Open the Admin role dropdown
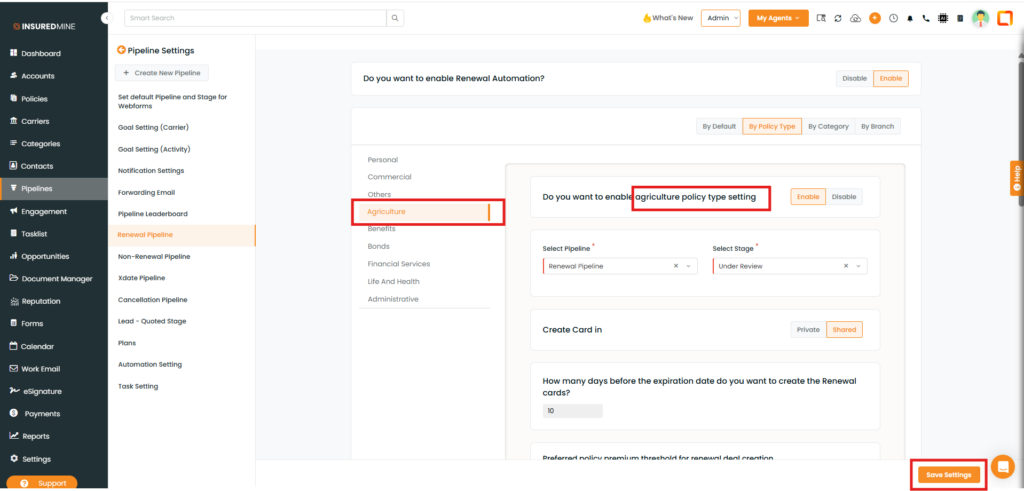Screen dimensions: 1024x491 click(x=721, y=18)
